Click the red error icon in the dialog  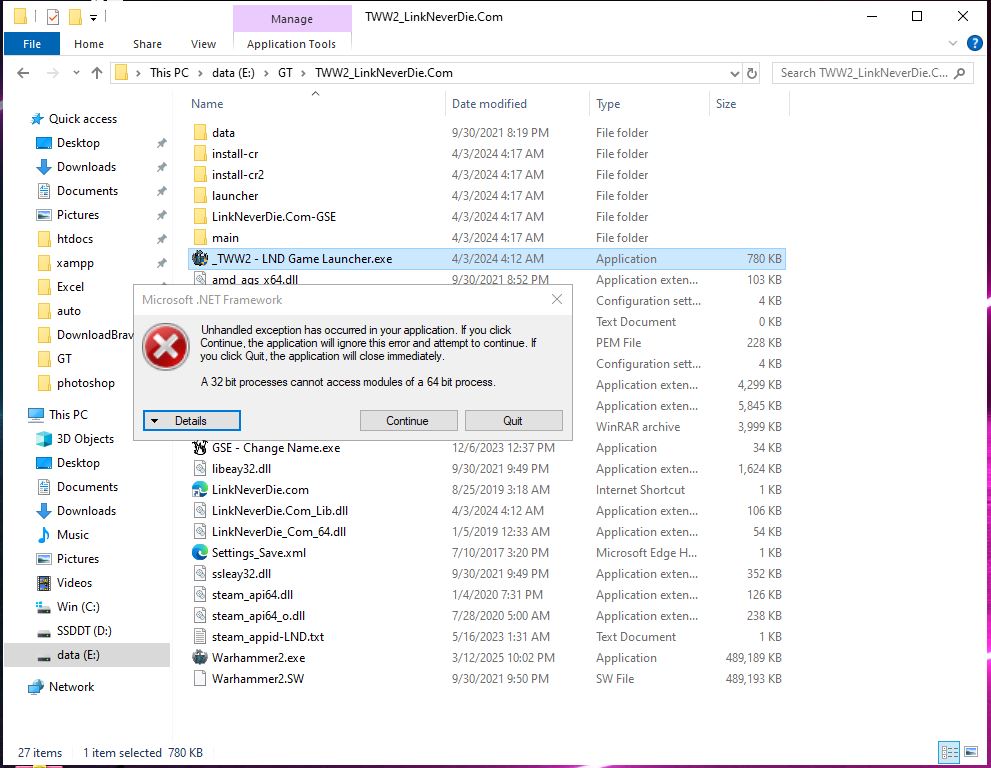166,346
